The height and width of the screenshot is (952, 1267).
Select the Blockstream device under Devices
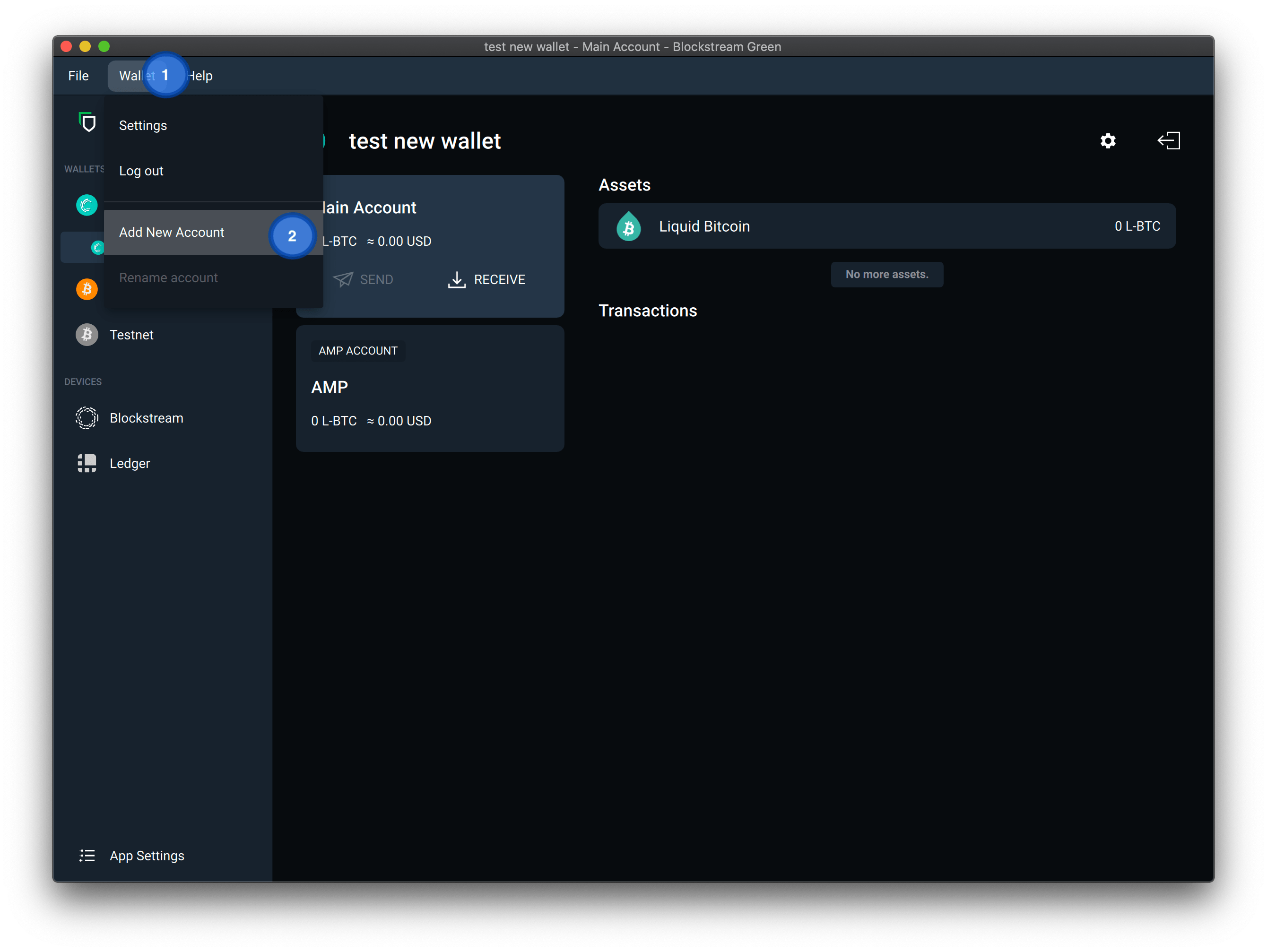[147, 417]
